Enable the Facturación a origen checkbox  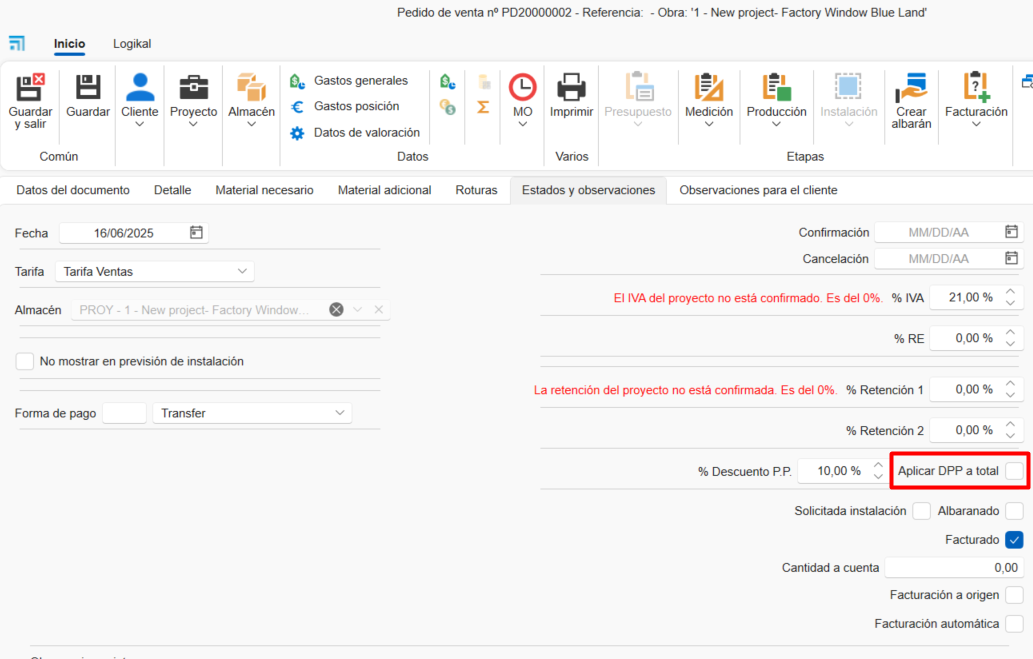1015,595
